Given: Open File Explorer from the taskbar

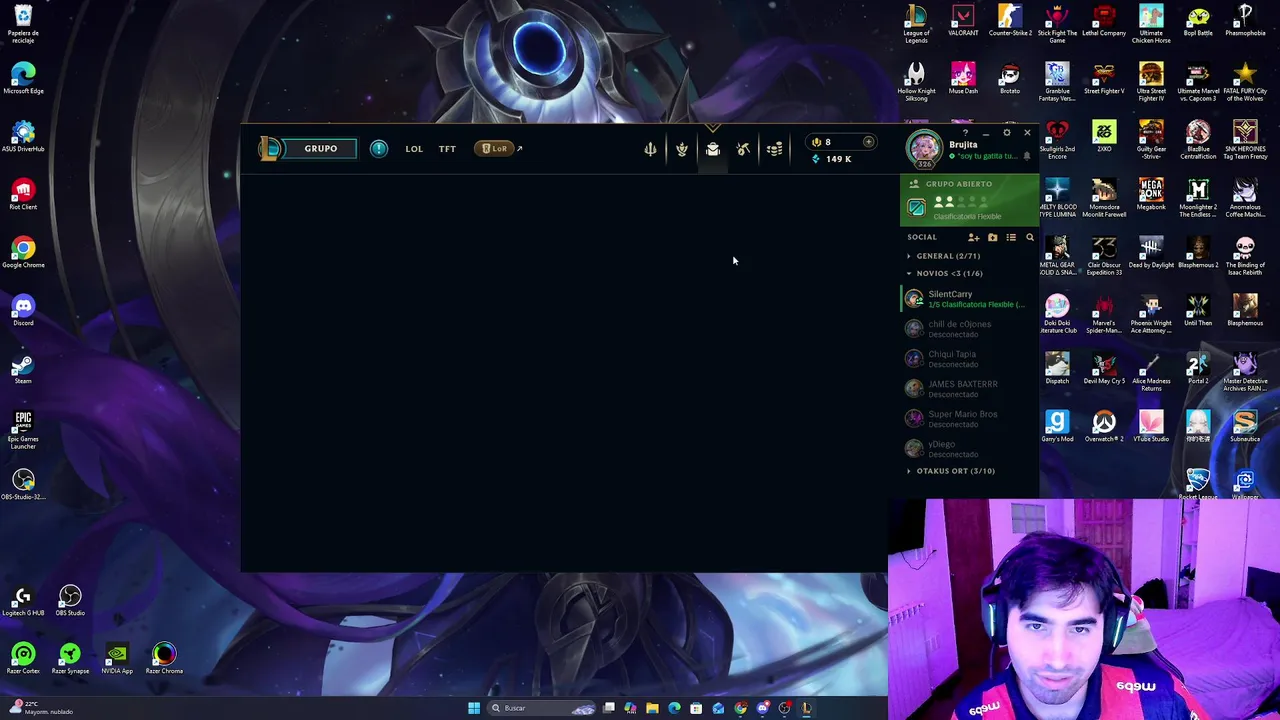Looking at the screenshot, I should coord(652,708).
